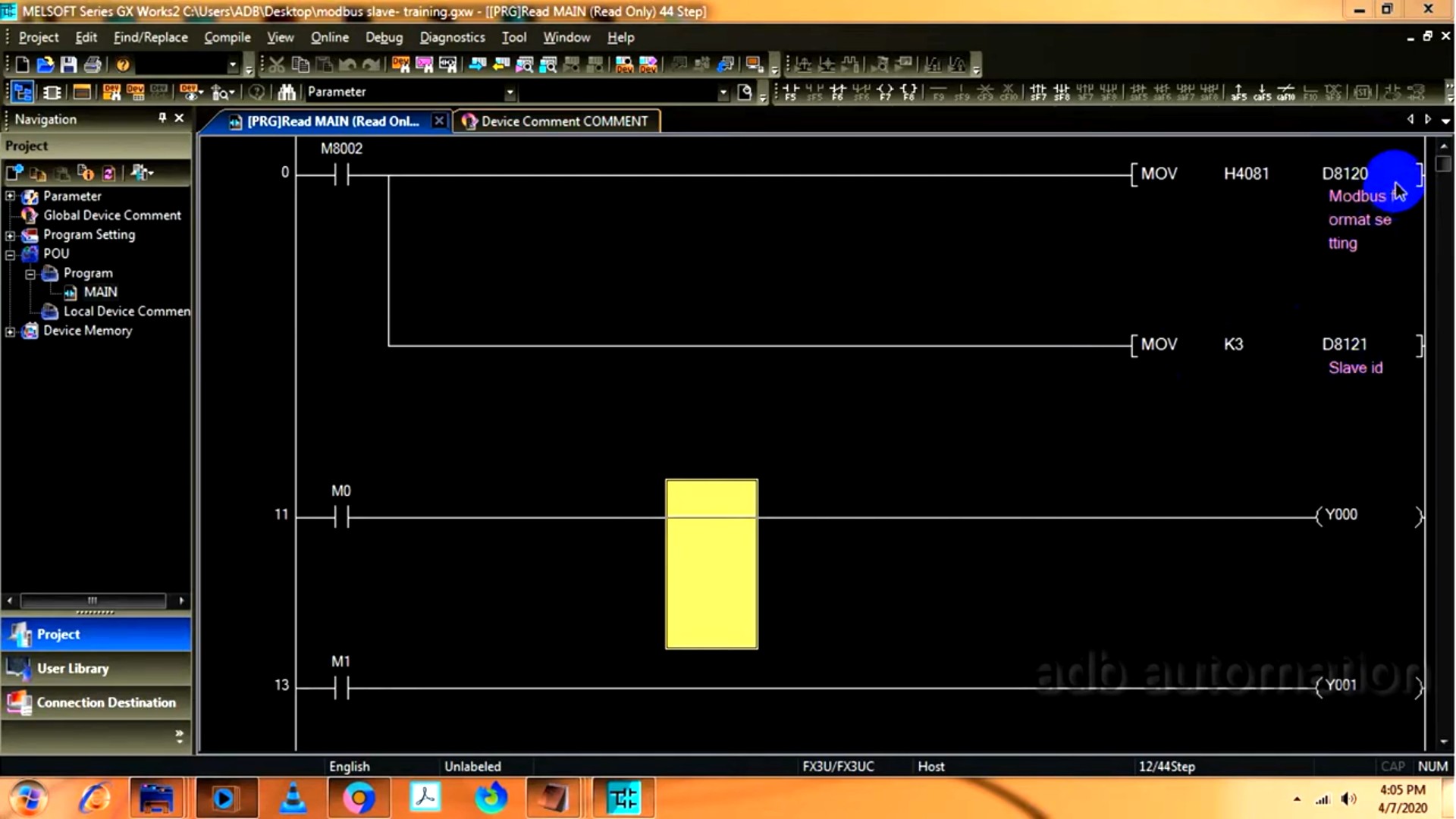1456x819 pixels.
Task: Open the tab list dropdown arrow
Action: pos(1445,120)
